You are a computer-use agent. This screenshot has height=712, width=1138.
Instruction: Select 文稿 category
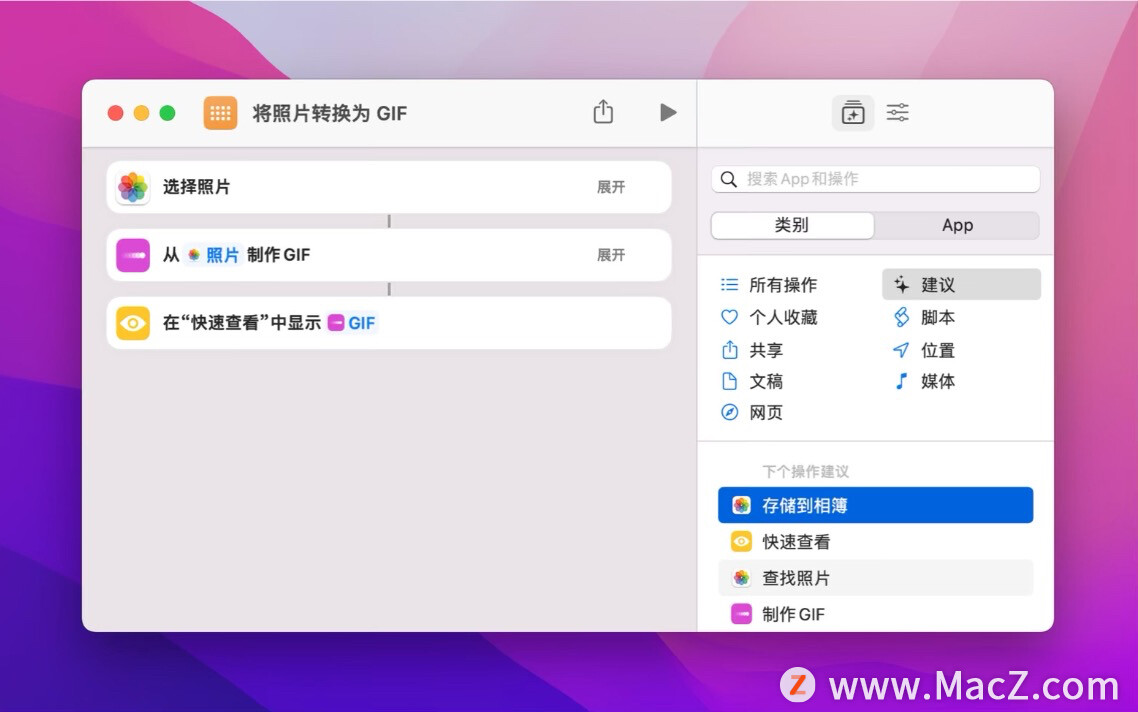pyautogui.click(x=766, y=381)
